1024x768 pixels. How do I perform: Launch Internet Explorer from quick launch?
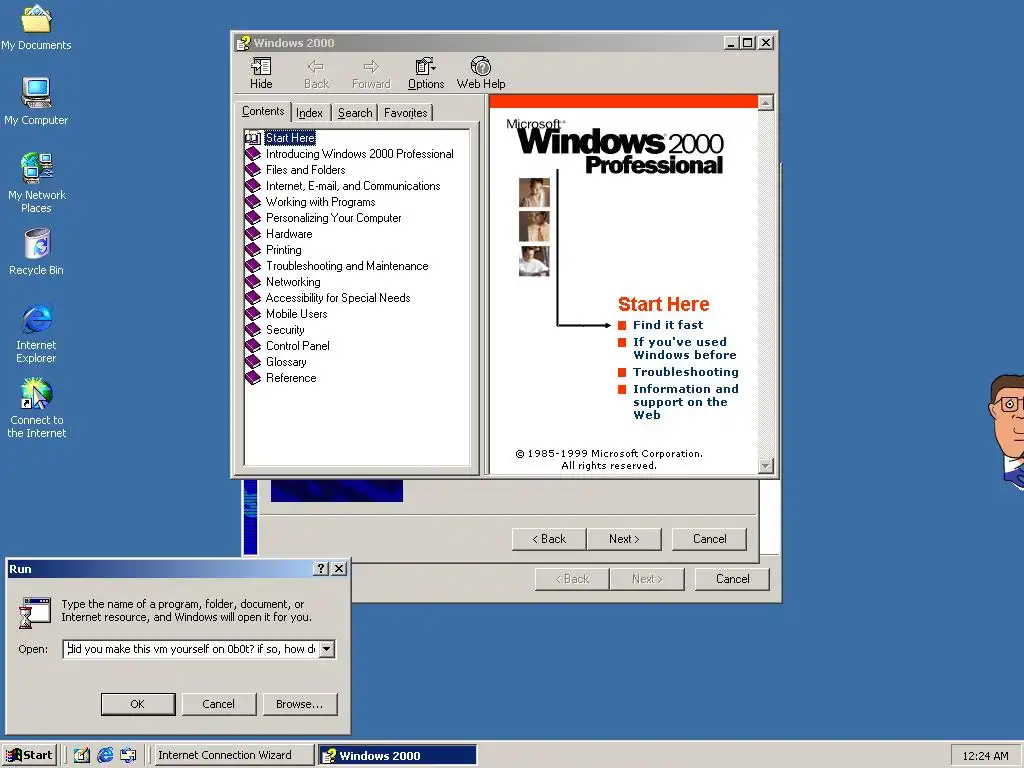click(105, 756)
